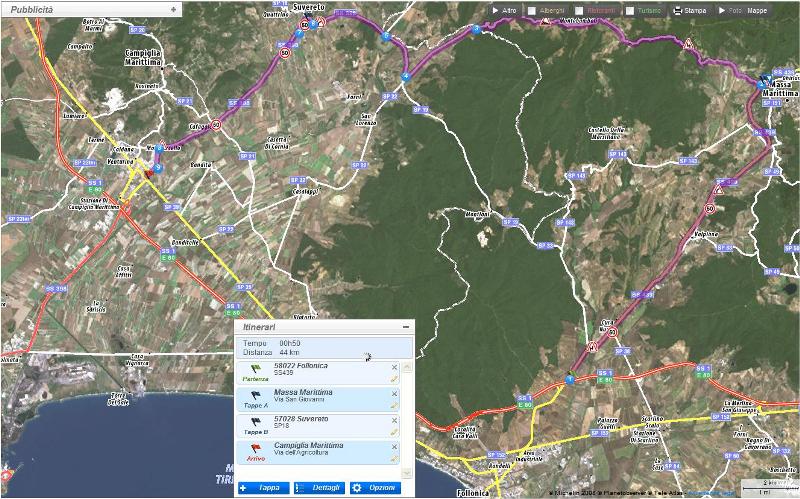The width and height of the screenshot is (800, 499).
Task: Add a stop with the Tappa button
Action: click(264, 488)
